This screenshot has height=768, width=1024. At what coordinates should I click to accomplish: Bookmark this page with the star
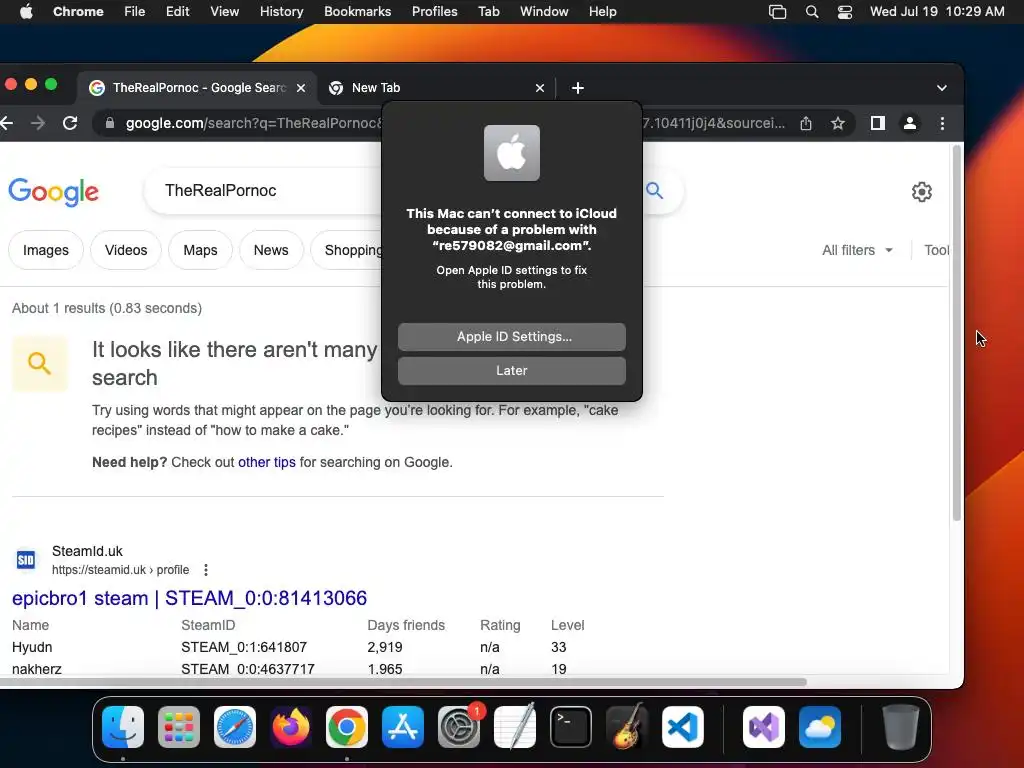pyautogui.click(x=838, y=123)
